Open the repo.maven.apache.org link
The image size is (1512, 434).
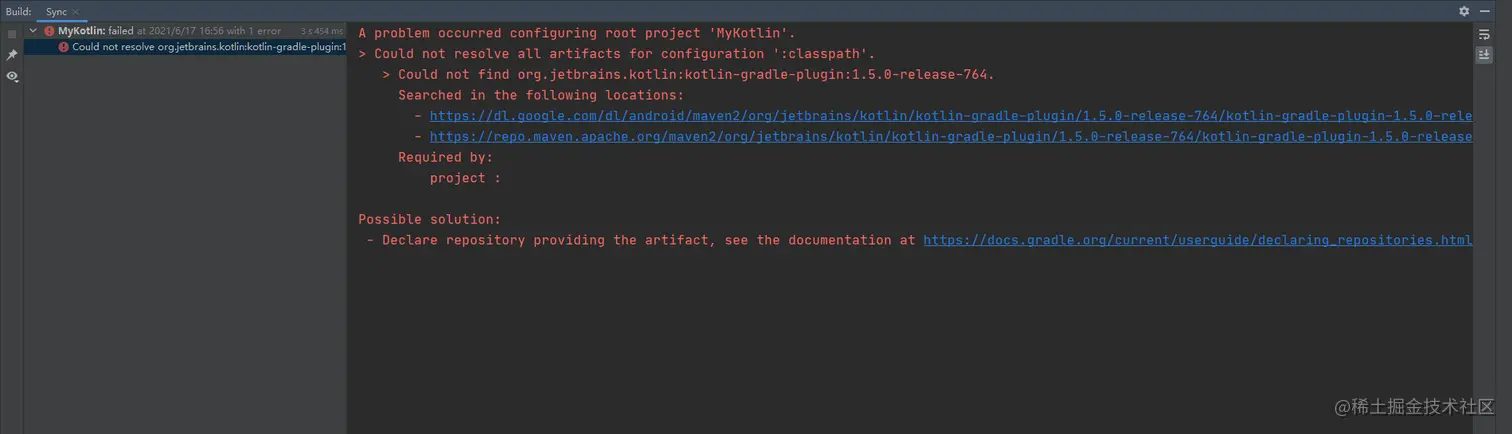[950, 137]
